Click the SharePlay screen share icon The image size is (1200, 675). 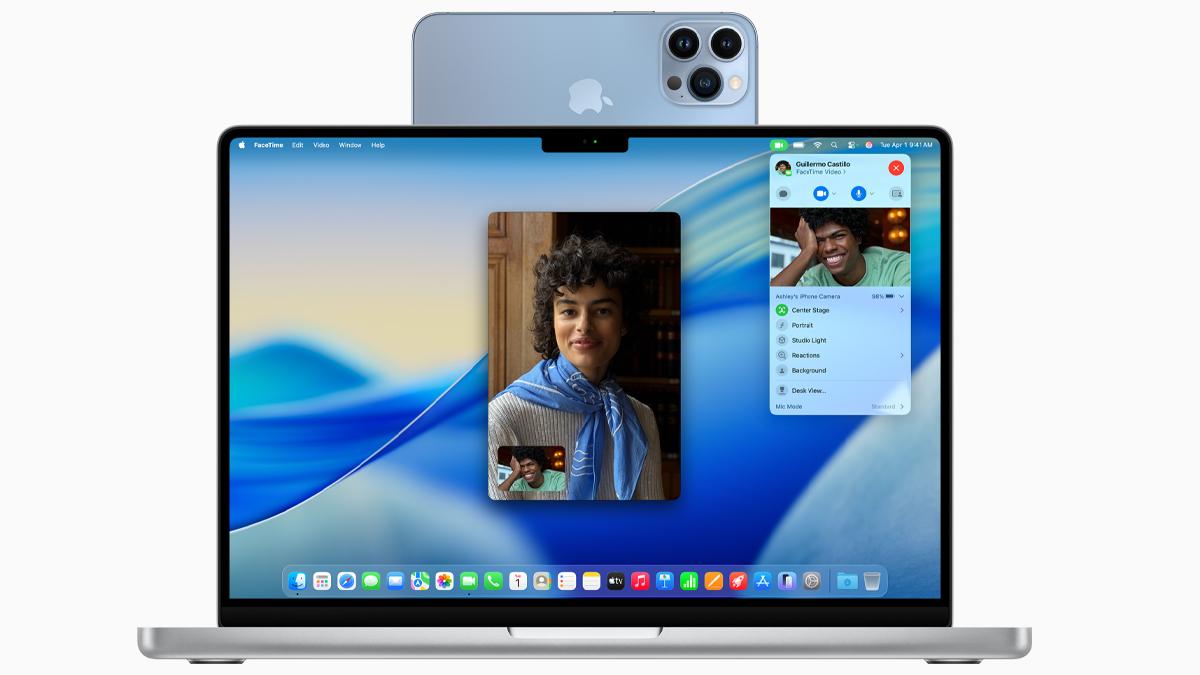click(x=894, y=193)
